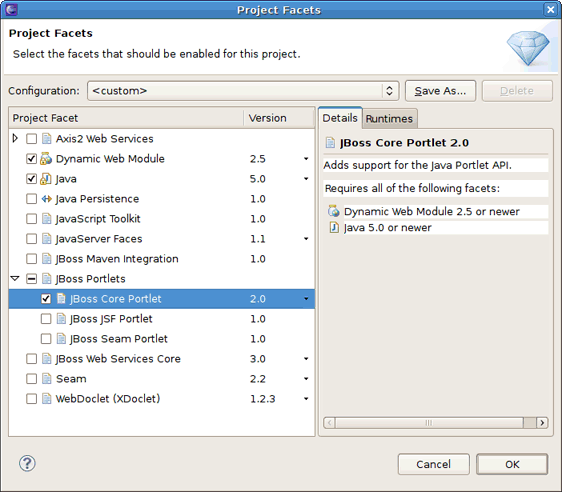This screenshot has height=492, width=562.
Task: Click Dynamic Web Module icon in Details requirements
Action: click(334, 211)
